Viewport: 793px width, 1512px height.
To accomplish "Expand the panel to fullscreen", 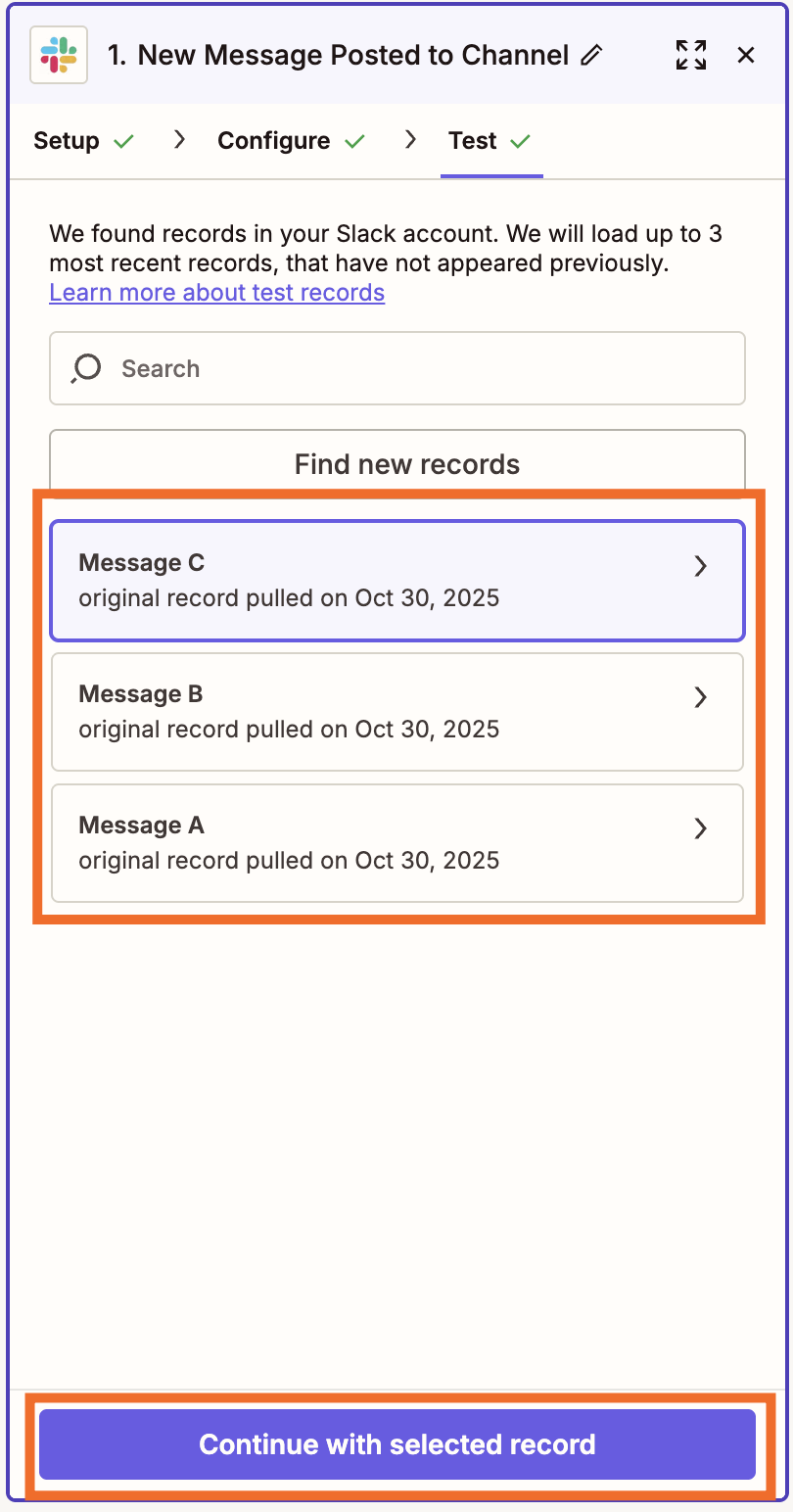I will (x=691, y=56).
